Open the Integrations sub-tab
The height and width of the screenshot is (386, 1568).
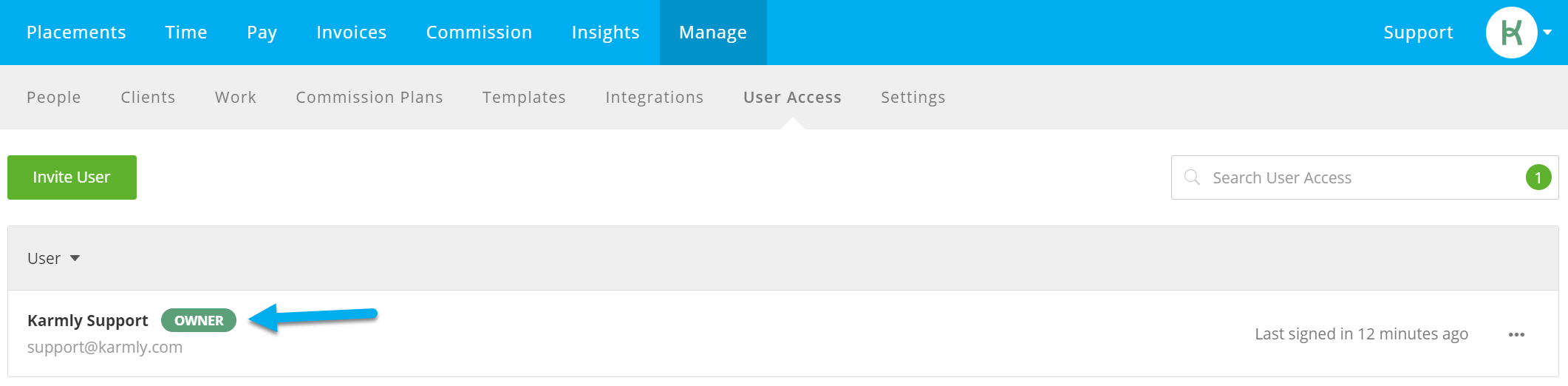[655, 97]
